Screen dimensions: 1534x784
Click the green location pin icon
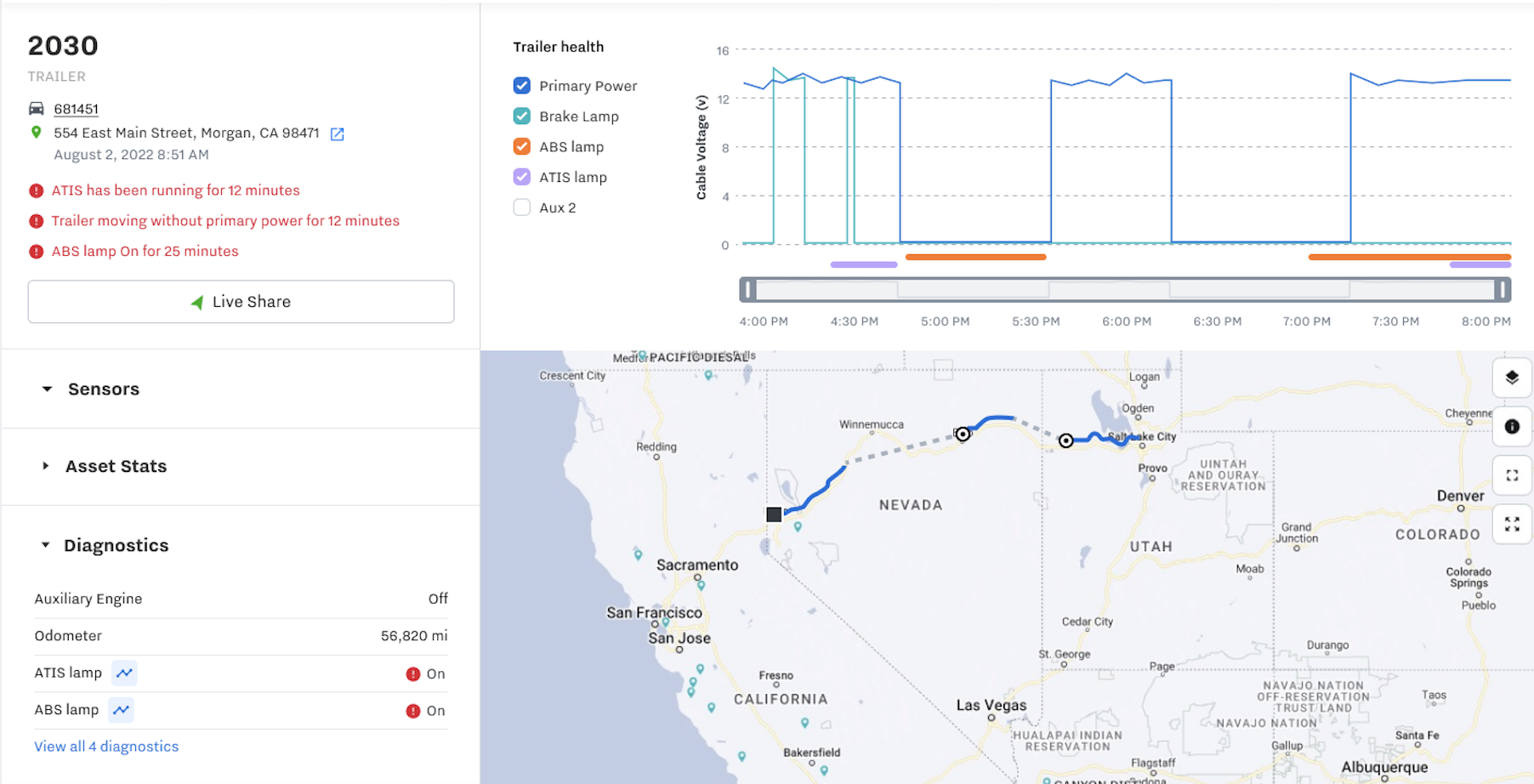[x=36, y=133]
